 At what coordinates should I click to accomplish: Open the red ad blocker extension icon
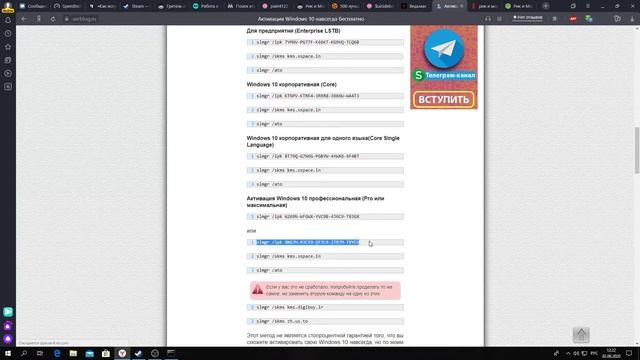(x=573, y=19)
